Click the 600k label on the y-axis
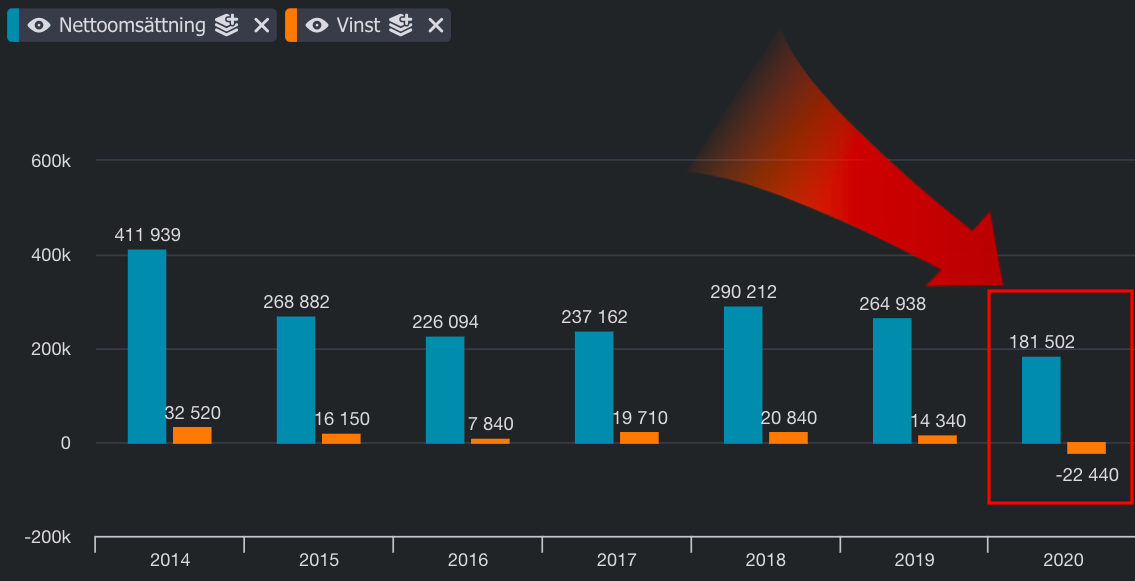Image resolution: width=1135 pixels, height=581 pixels. click(x=49, y=161)
